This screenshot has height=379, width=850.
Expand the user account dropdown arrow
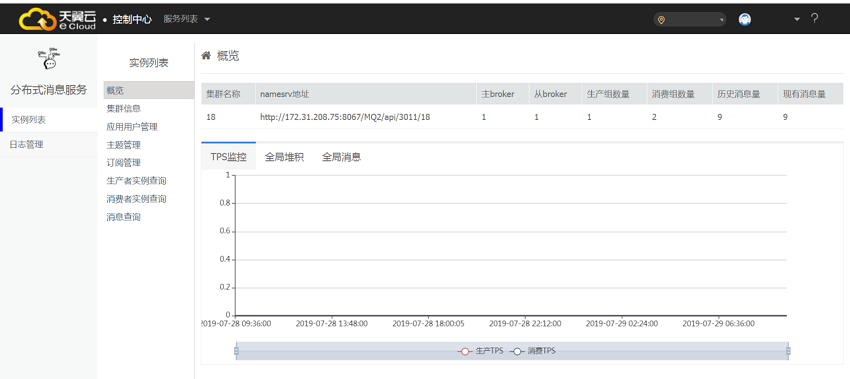[797, 20]
